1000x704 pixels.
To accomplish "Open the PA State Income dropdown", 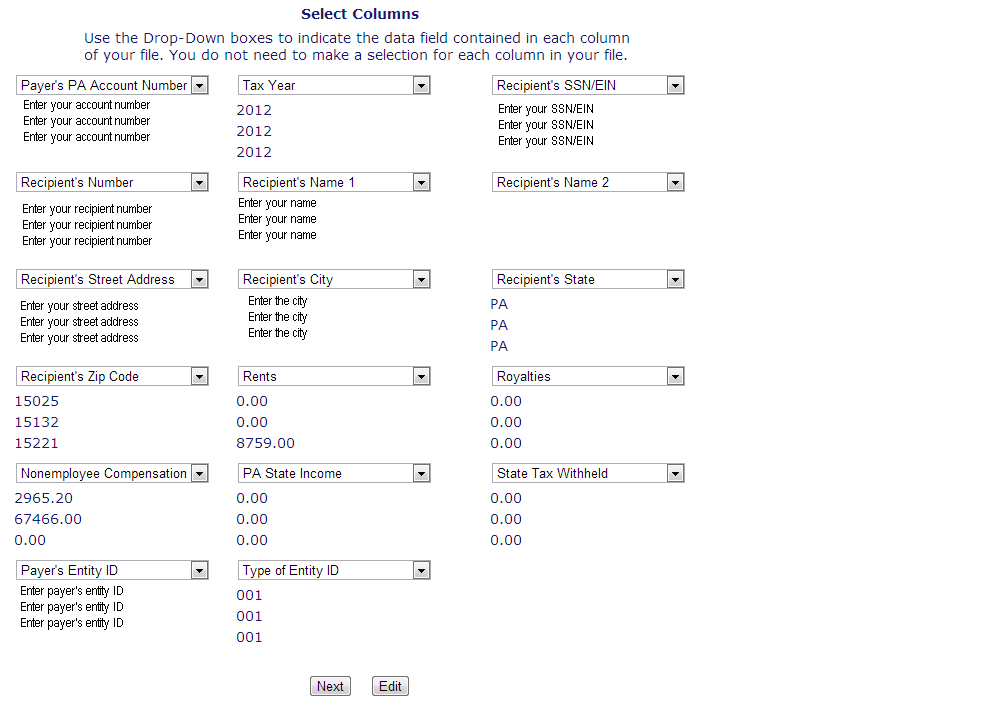I will pyautogui.click(x=421, y=473).
